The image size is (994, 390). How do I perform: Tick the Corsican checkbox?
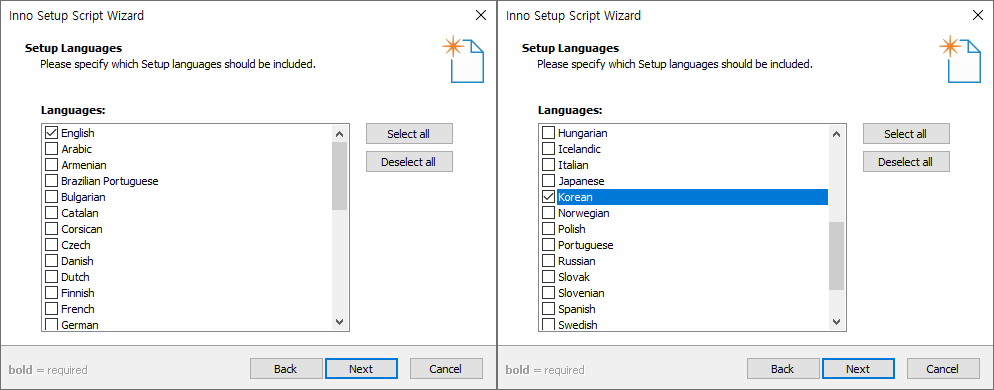point(51,229)
